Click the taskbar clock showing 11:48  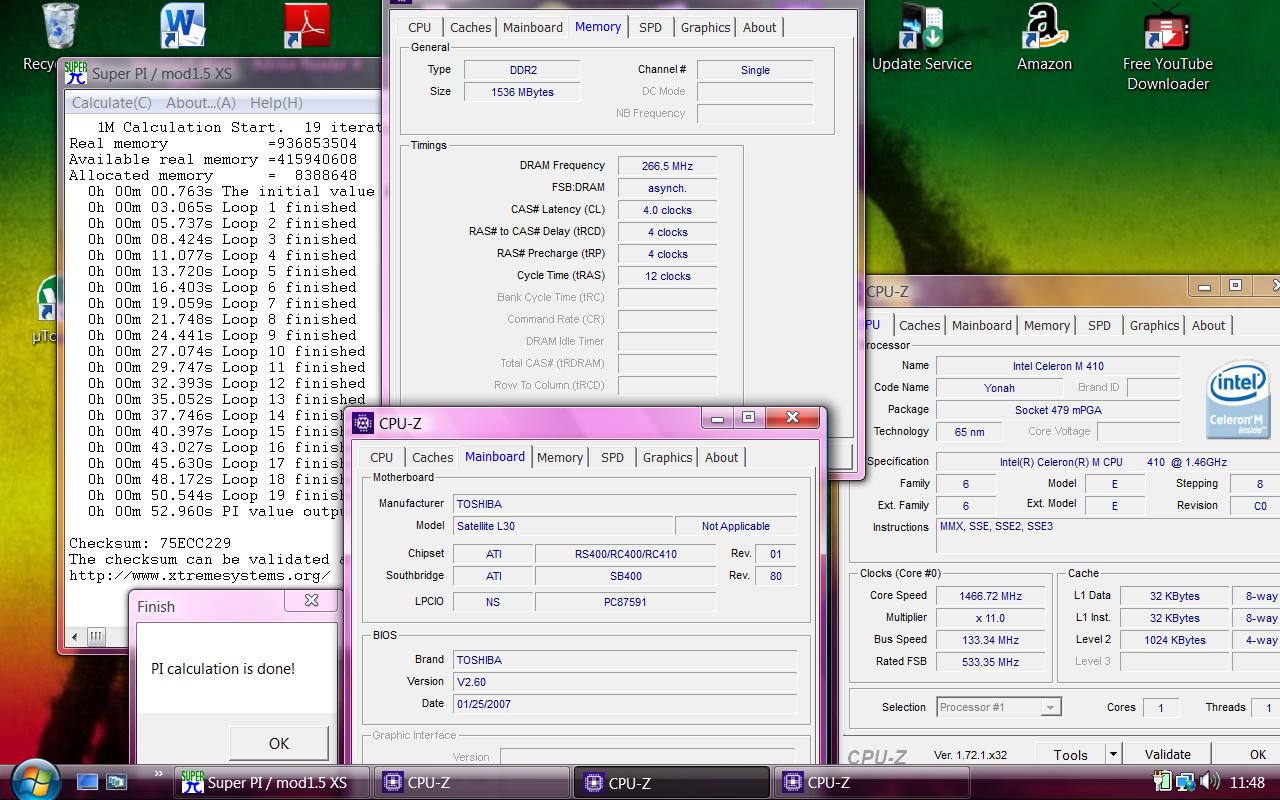pyautogui.click(x=1247, y=782)
